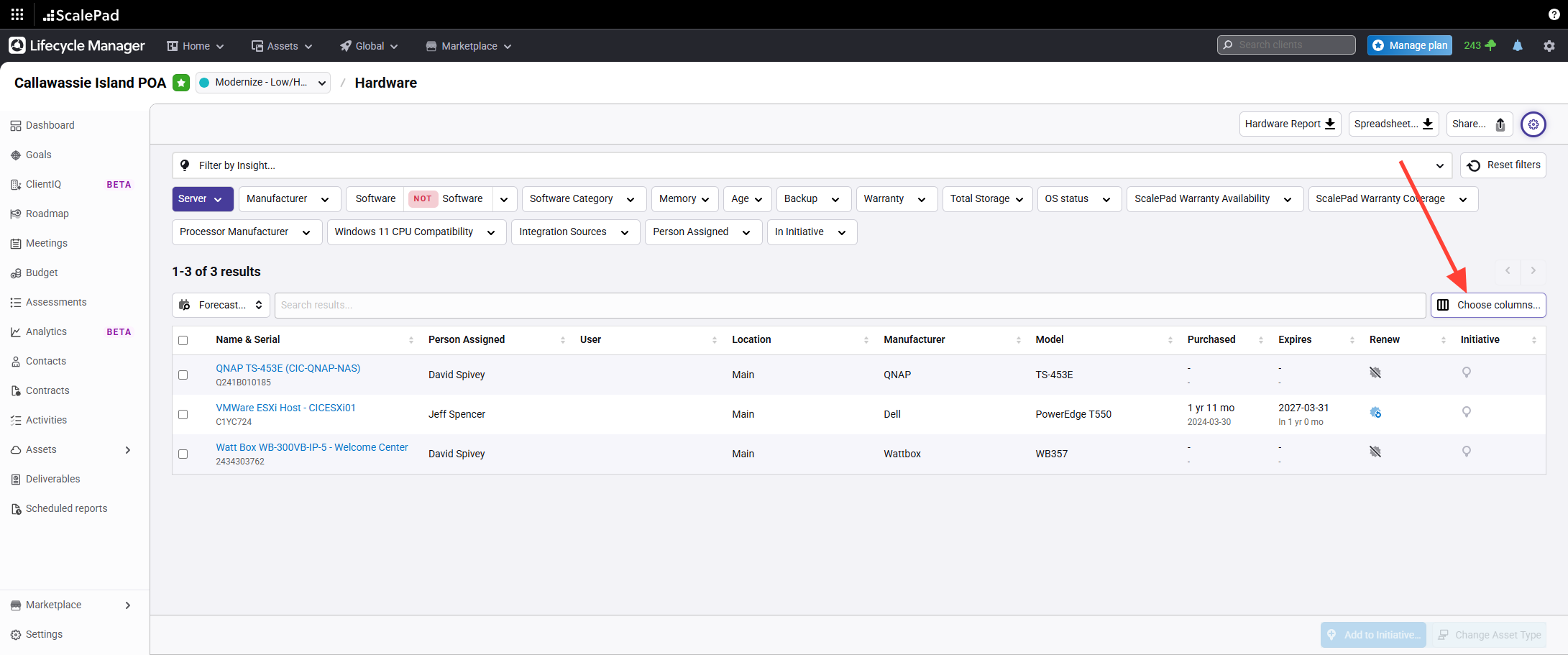The width and height of the screenshot is (1568, 655).
Task: Select the VMWare ESXi Host row checkbox
Action: pos(183,415)
